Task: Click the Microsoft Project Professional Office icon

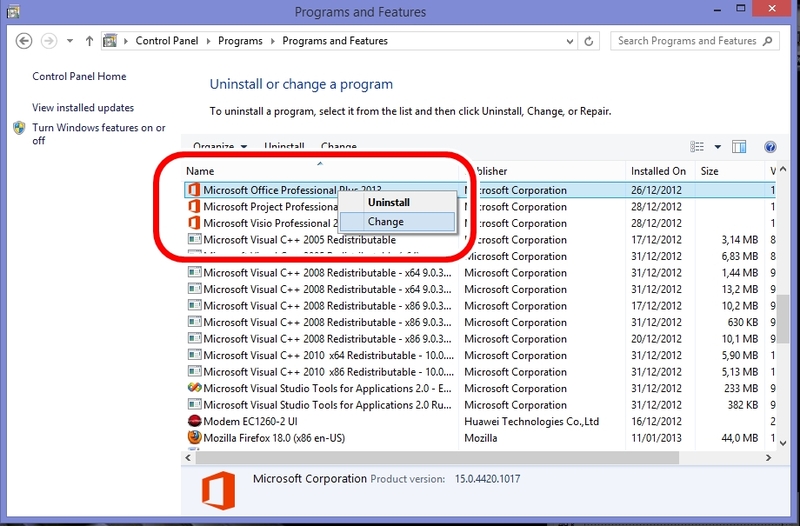Action: coord(194,206)
